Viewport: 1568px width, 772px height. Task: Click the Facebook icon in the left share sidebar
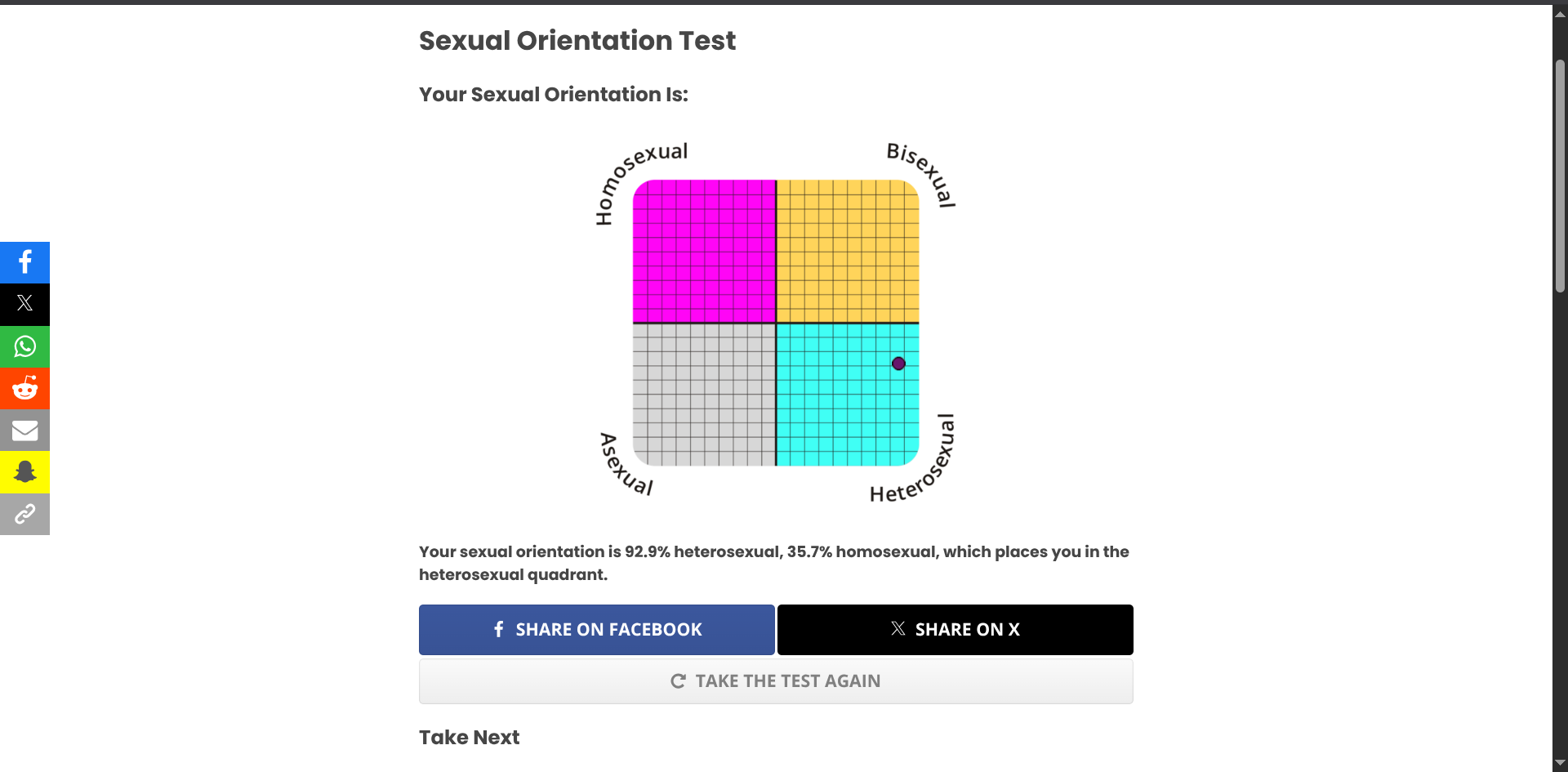click(24, 262)
